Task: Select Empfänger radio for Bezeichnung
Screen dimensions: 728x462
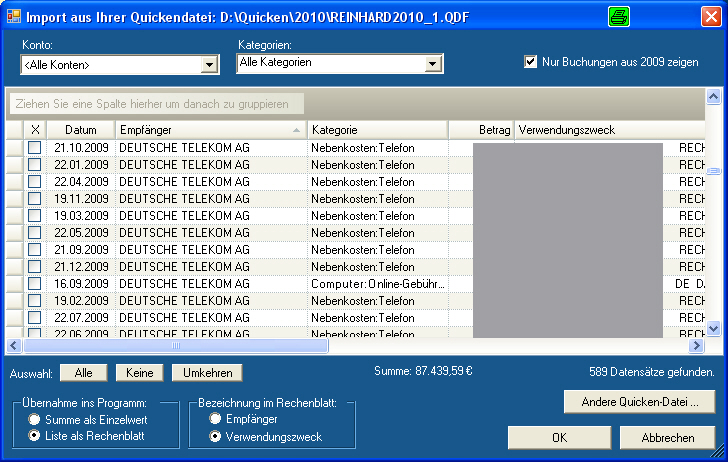Action: click(215, 418)
